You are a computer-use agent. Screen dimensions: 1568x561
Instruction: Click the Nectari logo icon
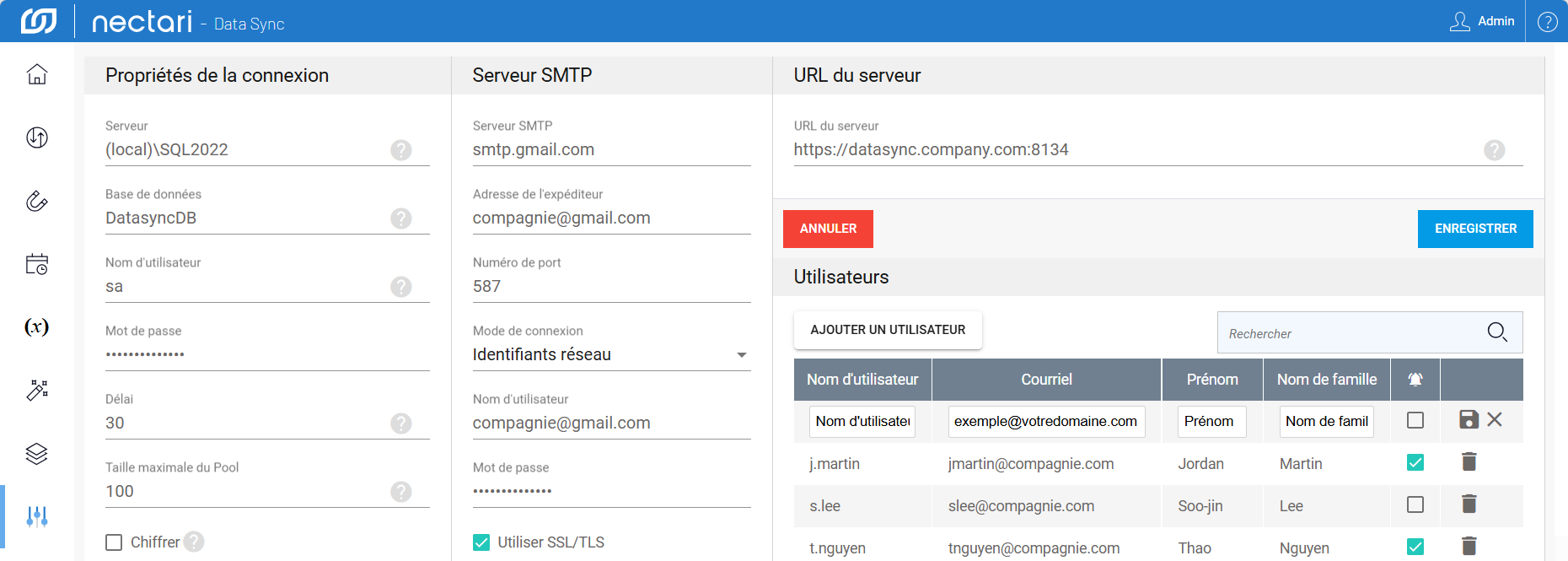point(39,21)
